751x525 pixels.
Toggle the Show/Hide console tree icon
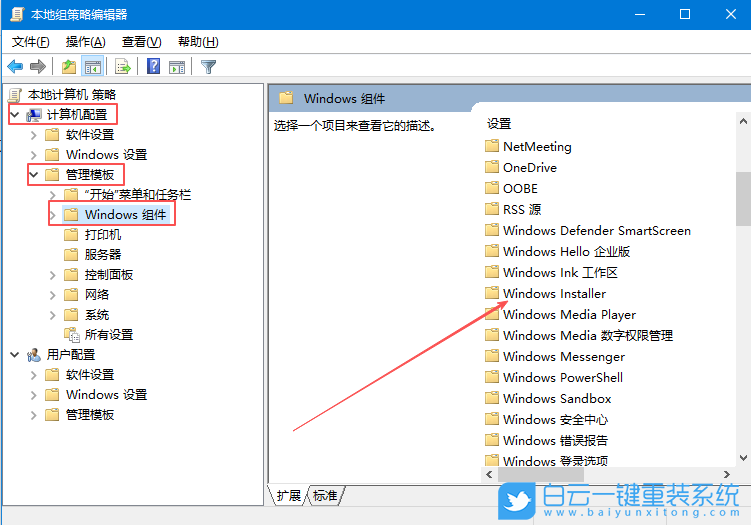pyautogui.click(x=93, y=67)
